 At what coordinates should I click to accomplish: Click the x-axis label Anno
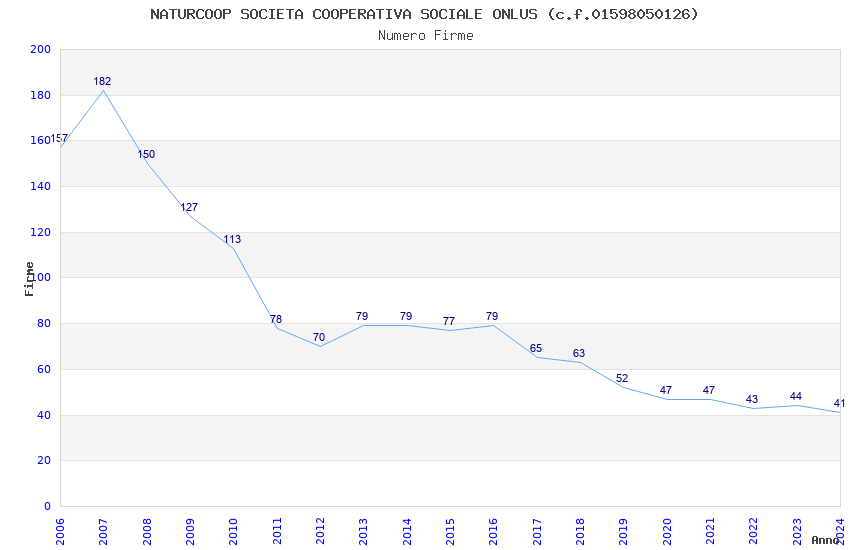[x=826, y=540]
